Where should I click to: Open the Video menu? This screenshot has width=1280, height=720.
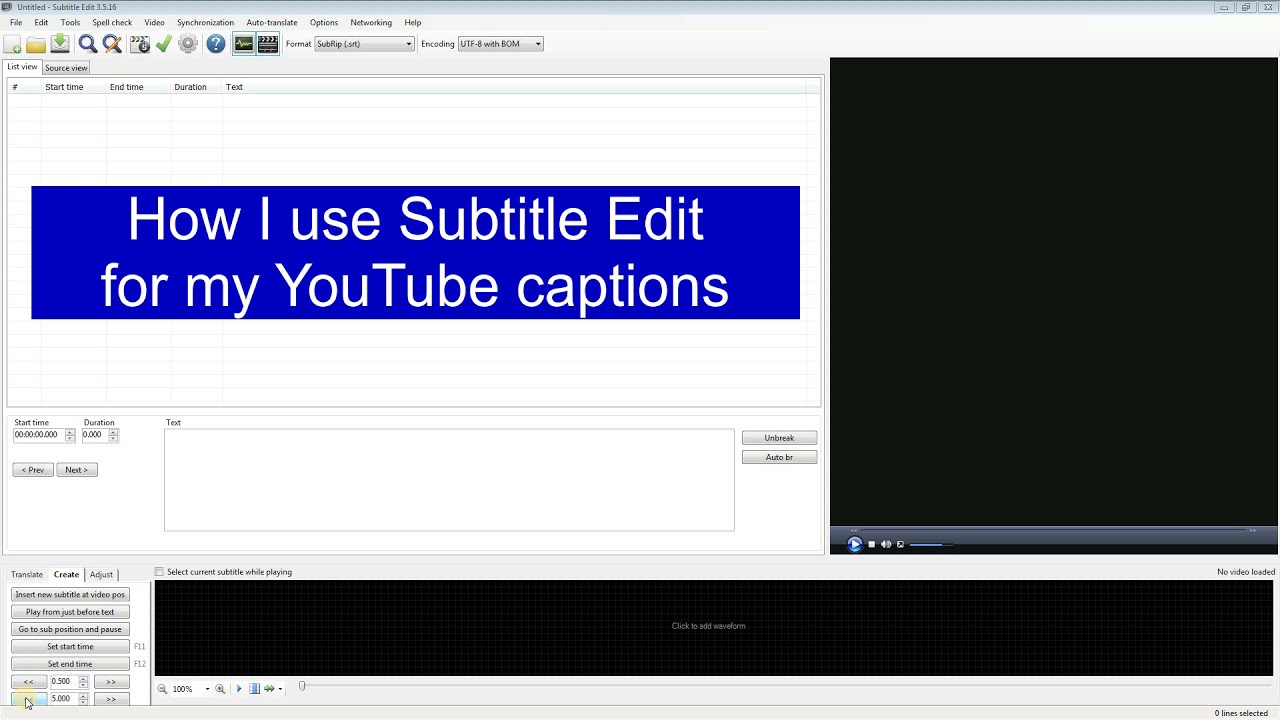pos(154,22)
